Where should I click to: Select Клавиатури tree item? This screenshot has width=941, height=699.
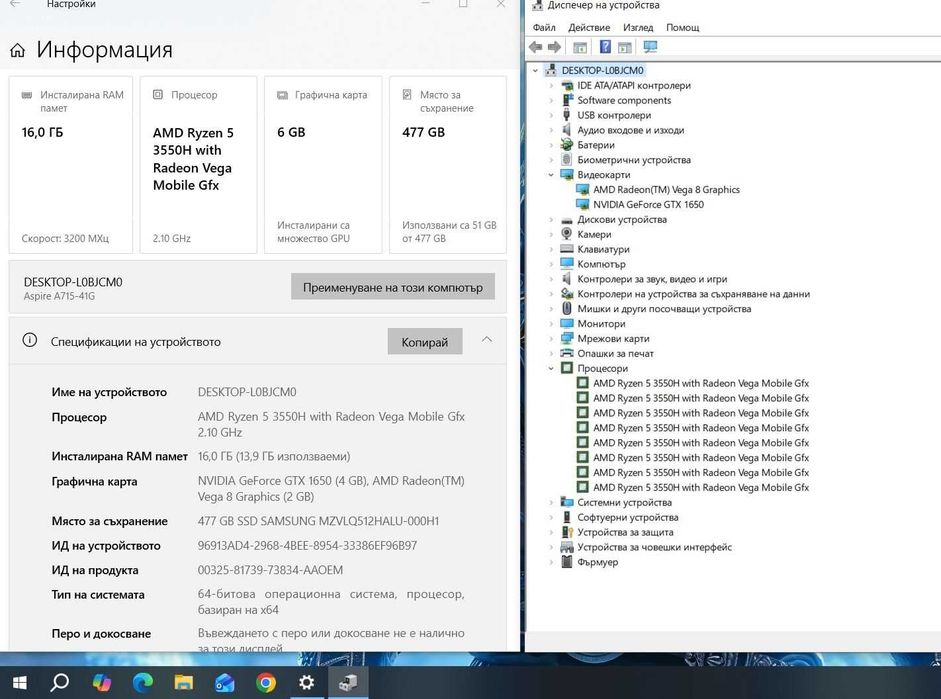pos(603,249)
